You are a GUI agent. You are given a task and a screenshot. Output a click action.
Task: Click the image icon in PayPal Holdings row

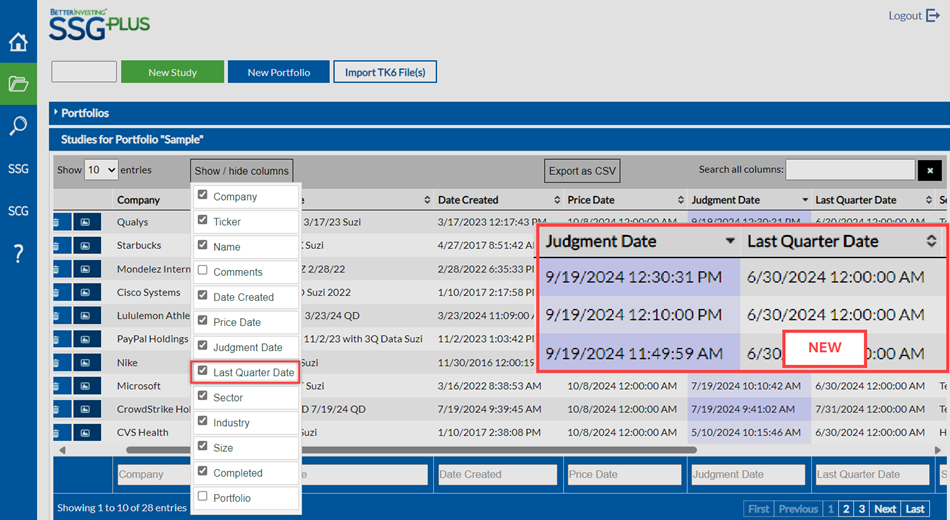(87, 339)
